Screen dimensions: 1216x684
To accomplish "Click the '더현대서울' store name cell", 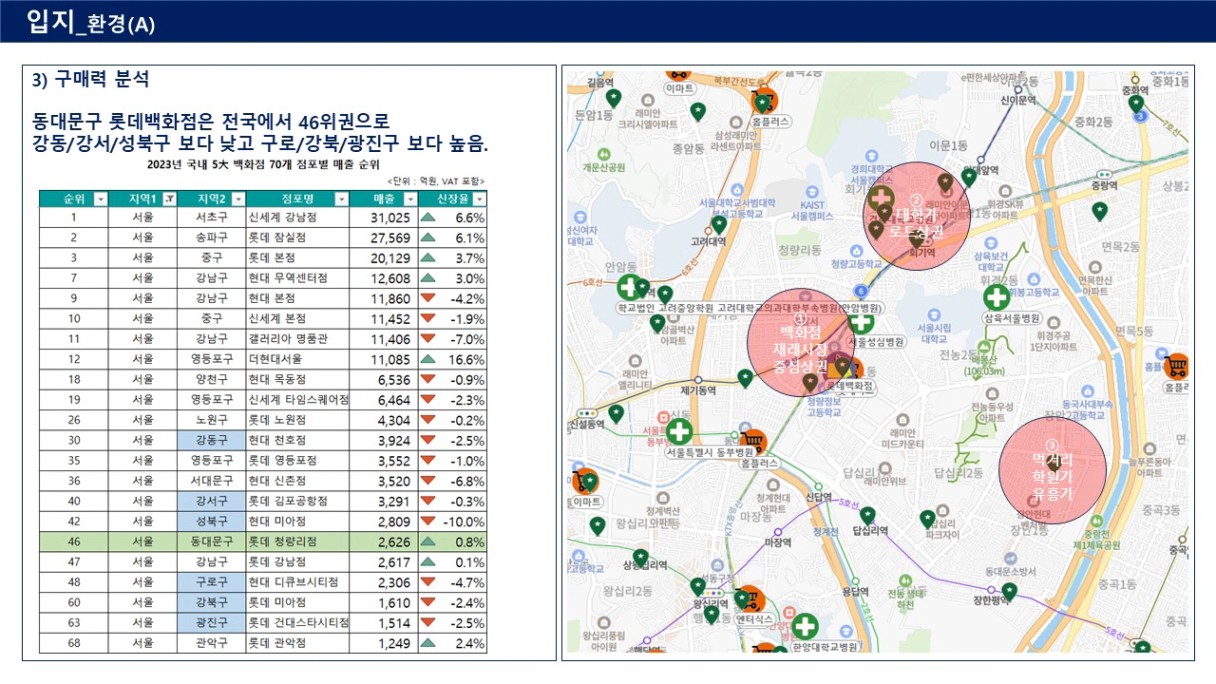I will coord(298,359).
